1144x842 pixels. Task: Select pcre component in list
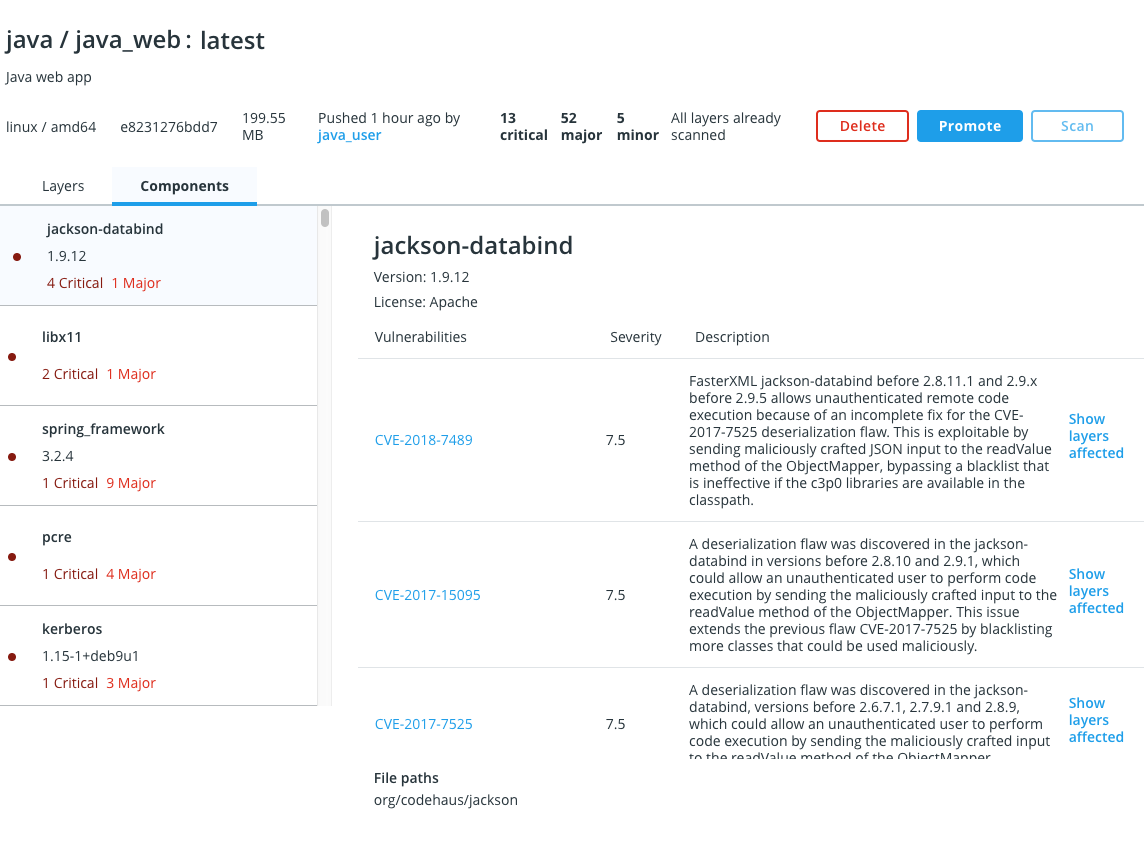point(158,556)
